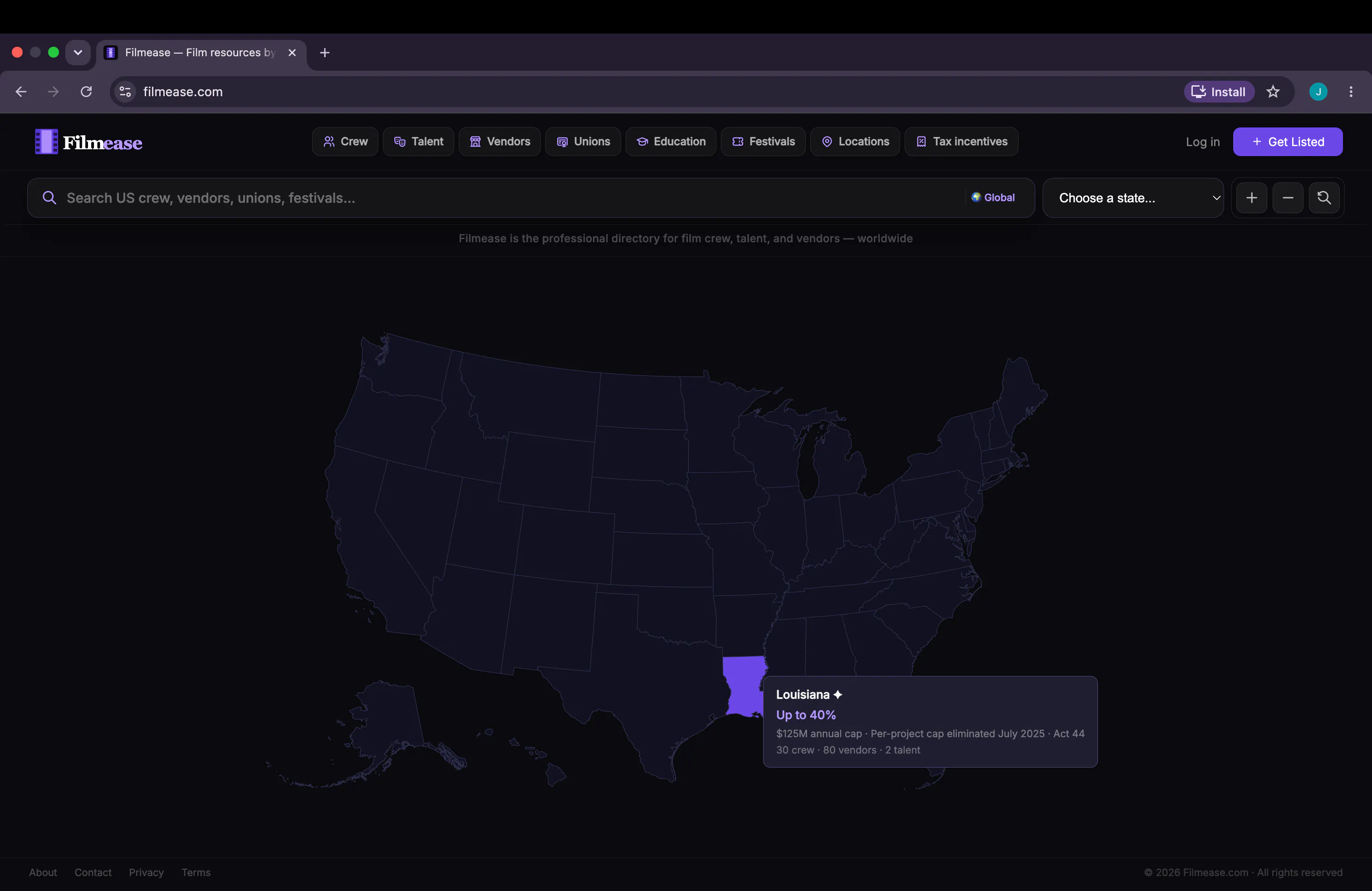The width and height of the screenshot is (1372, 891).
Task: Open the Chrome three-dot menu
Action: 1351,92
